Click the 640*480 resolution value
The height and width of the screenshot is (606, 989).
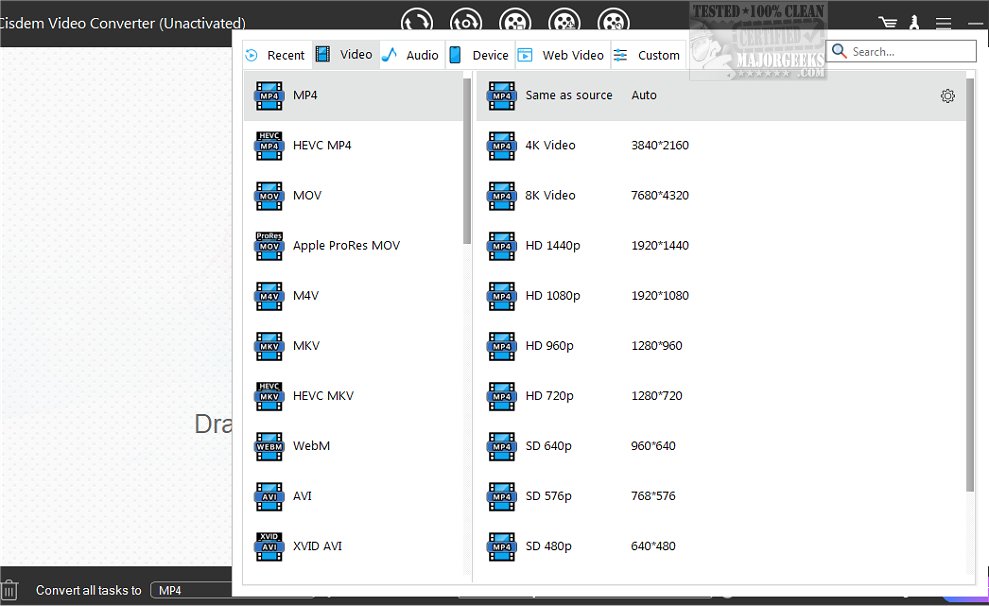coord(653,546)
